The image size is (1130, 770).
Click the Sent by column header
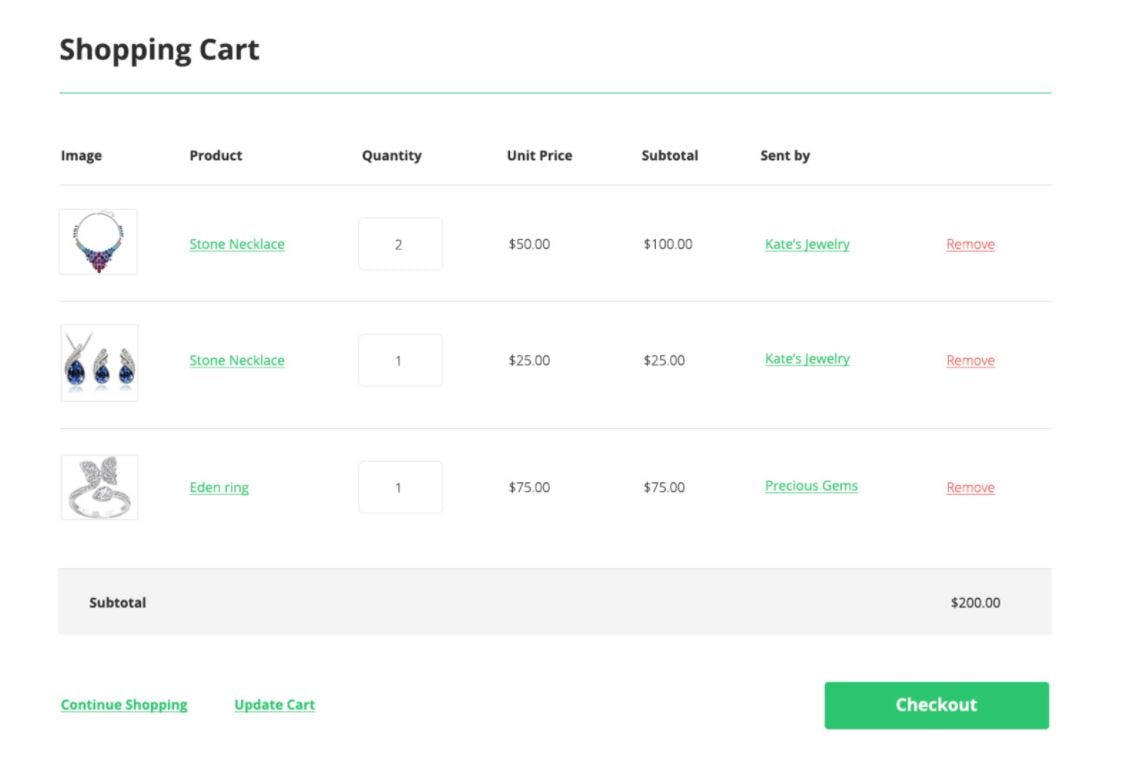tap(785, 155)
